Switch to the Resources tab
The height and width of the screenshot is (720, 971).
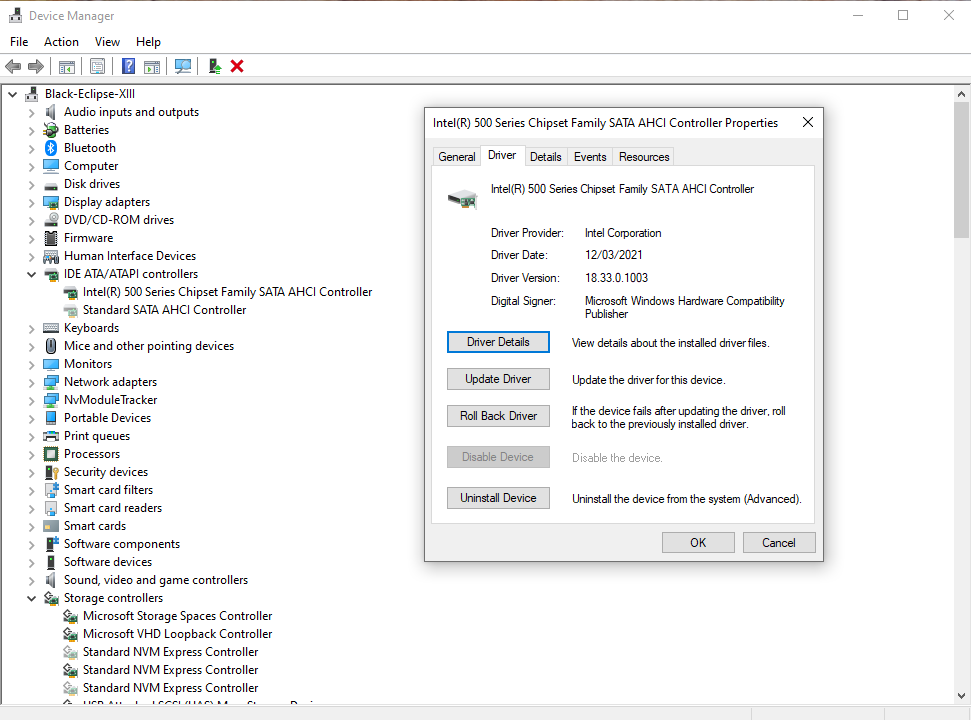pos(644,157)
